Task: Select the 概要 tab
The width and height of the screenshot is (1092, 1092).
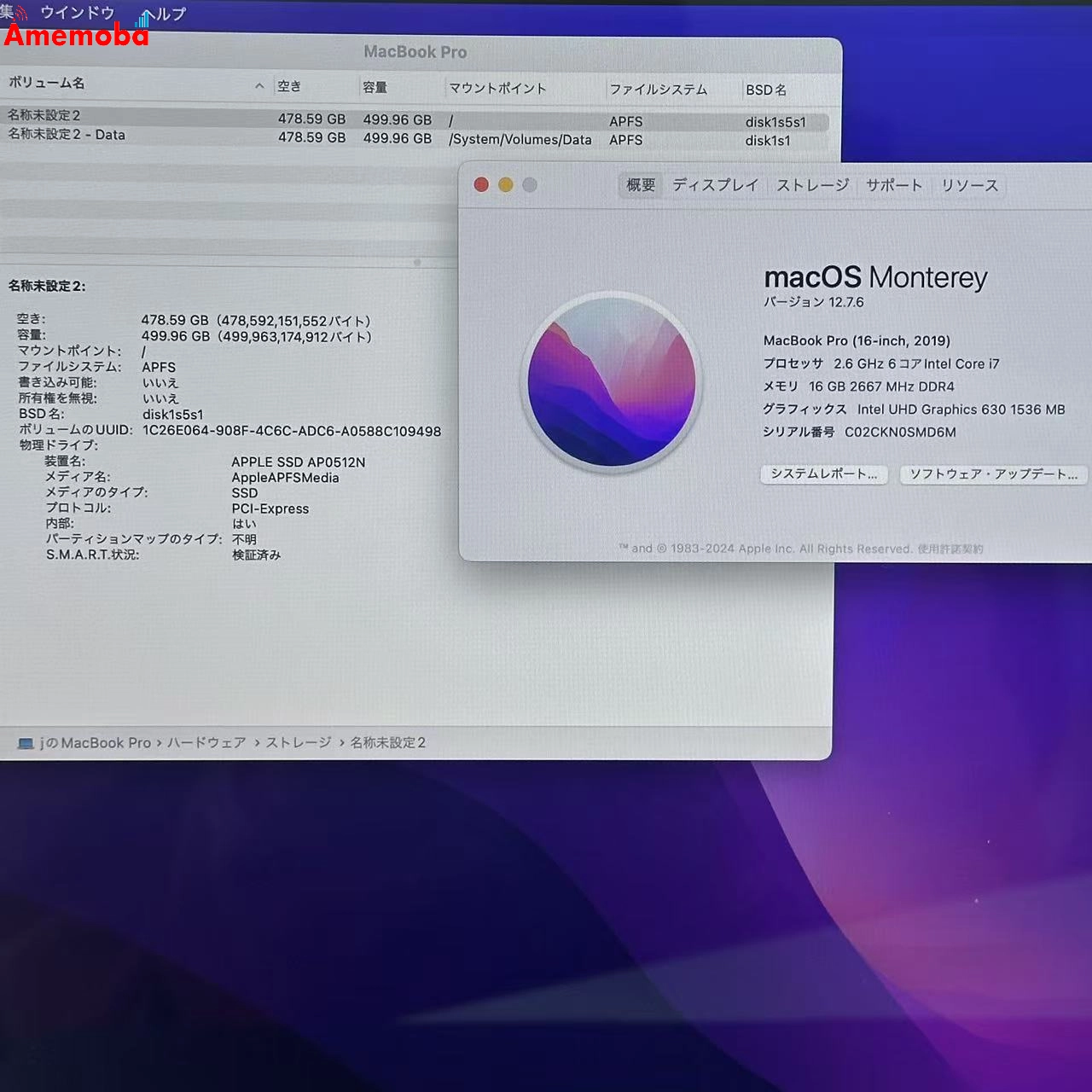Action: [x=639, y=185]
